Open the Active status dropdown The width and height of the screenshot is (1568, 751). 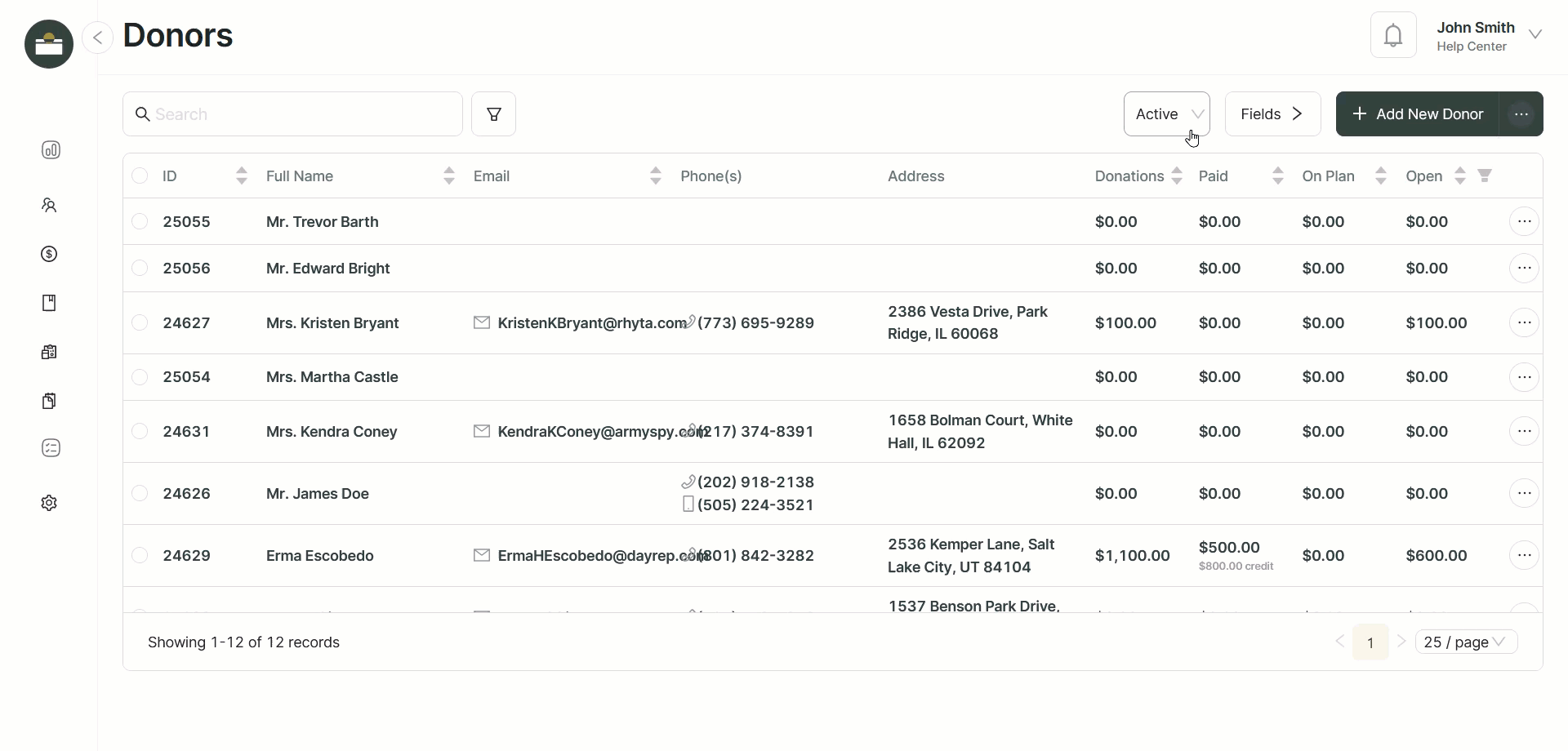pos(1166,113)
